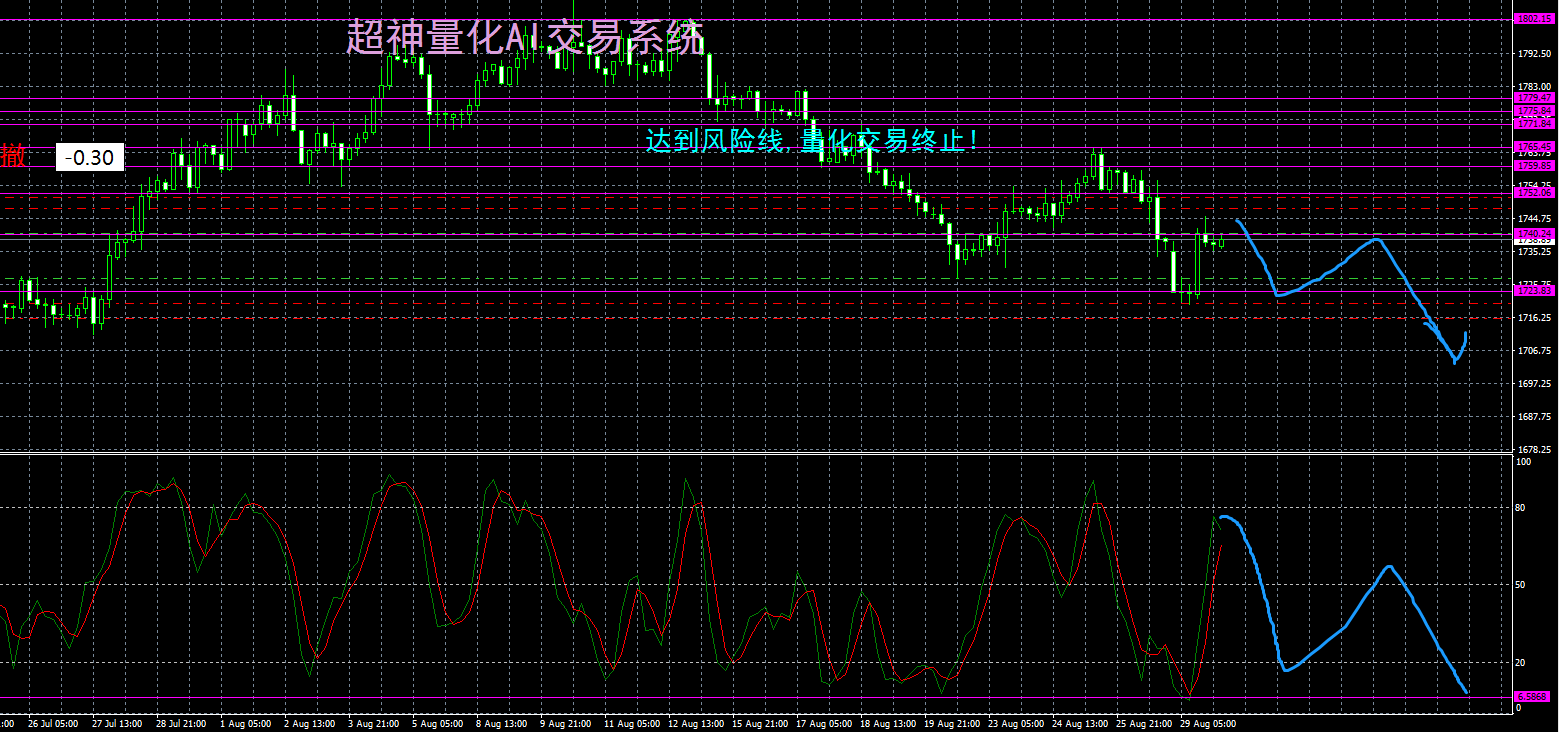Click the 1752.06 price level label
Image resolution: width=1560 pixels, height=732 pixels.
pyautogui.click(x=1534, y=193)
